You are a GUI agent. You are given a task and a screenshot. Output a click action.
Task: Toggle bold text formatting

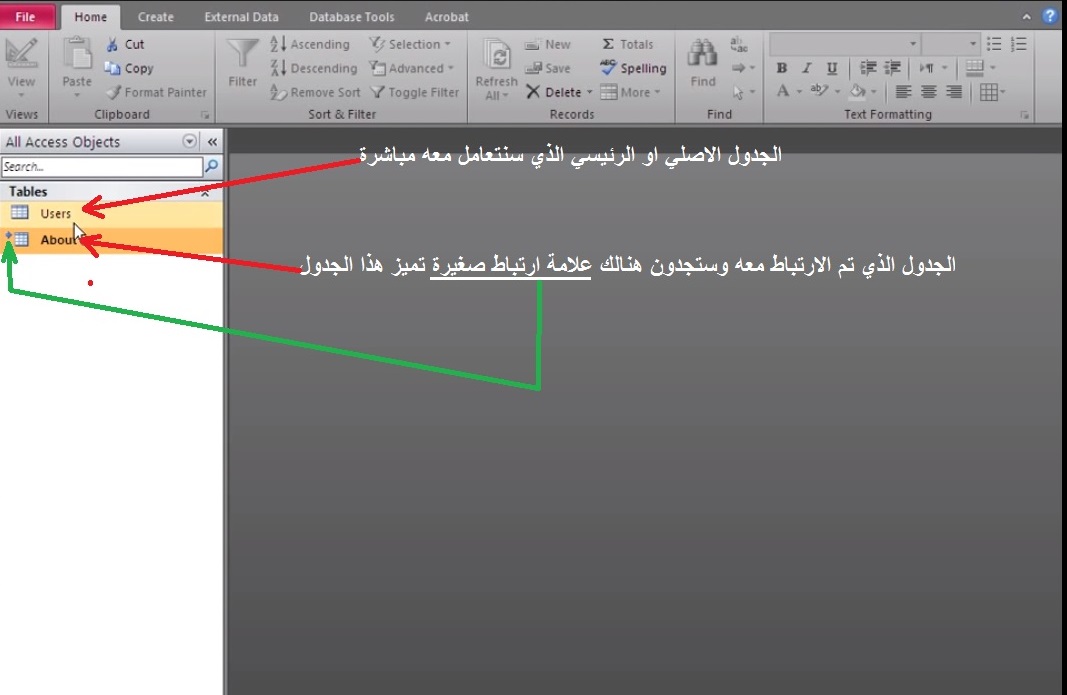click(782, 67)
